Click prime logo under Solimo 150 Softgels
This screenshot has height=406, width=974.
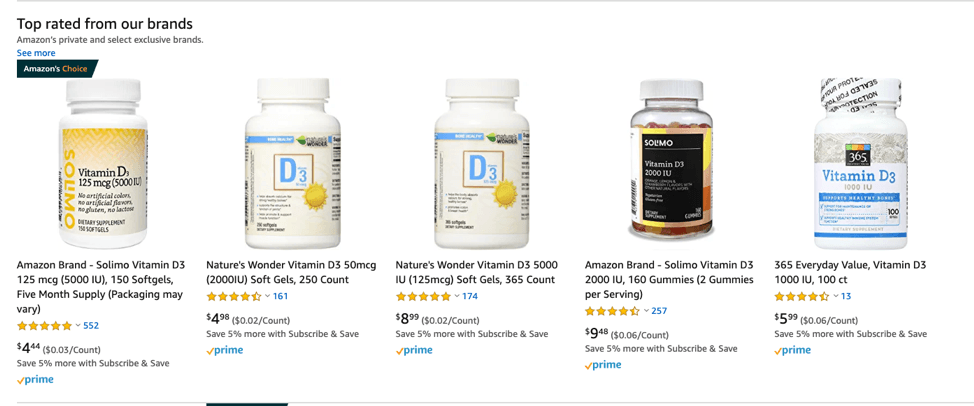[35, 379]
